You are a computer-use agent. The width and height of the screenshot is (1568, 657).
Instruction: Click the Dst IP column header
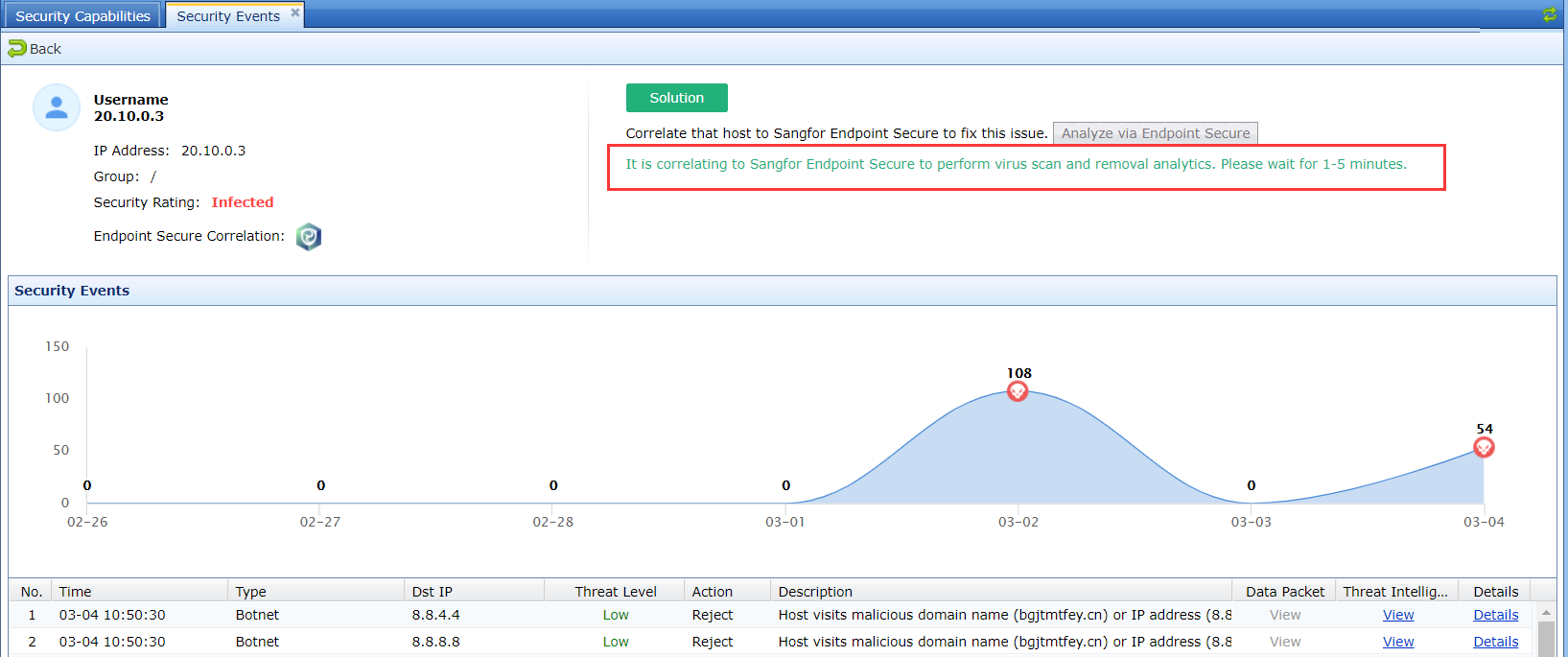pos(433,592)
